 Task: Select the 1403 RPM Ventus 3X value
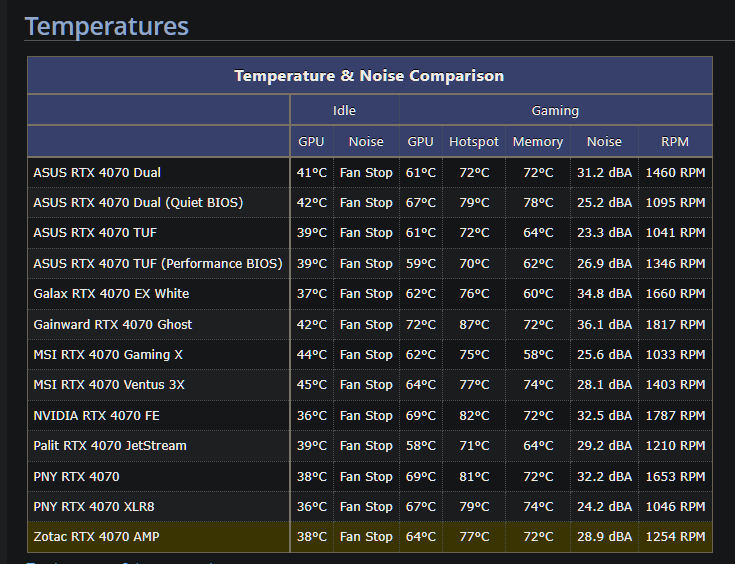pos(675,384)
